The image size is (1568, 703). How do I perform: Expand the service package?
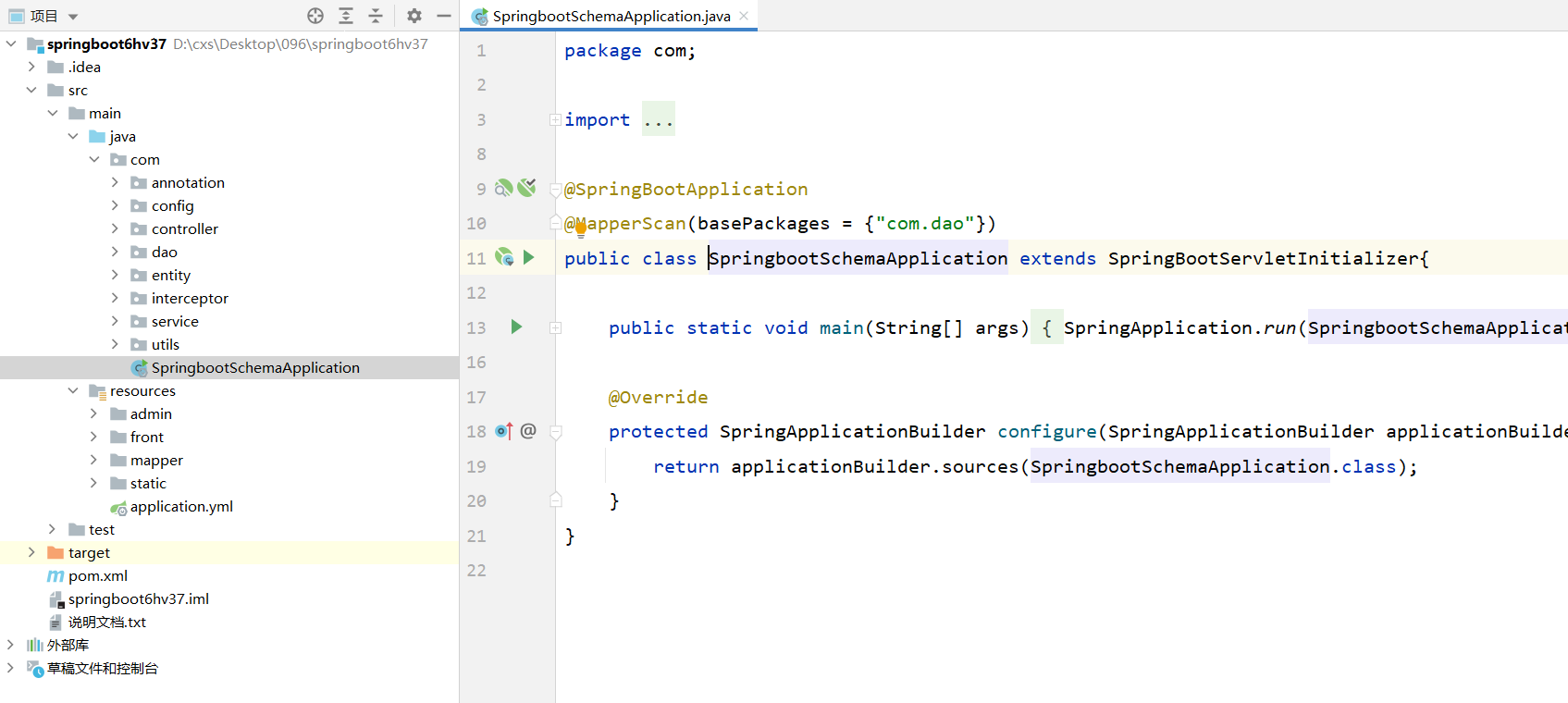coord(115,321)
